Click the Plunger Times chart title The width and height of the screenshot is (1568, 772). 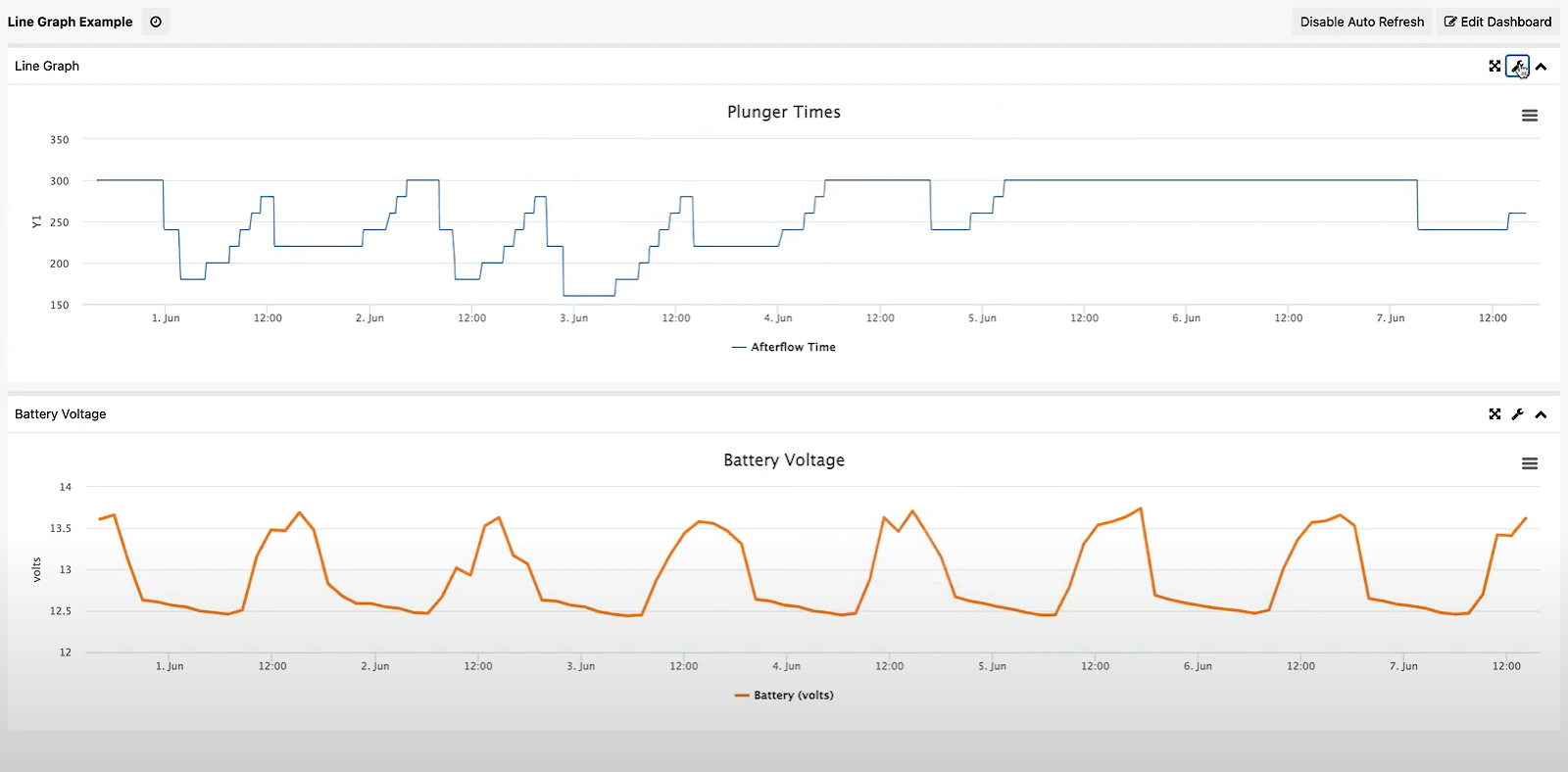(784, 112)
